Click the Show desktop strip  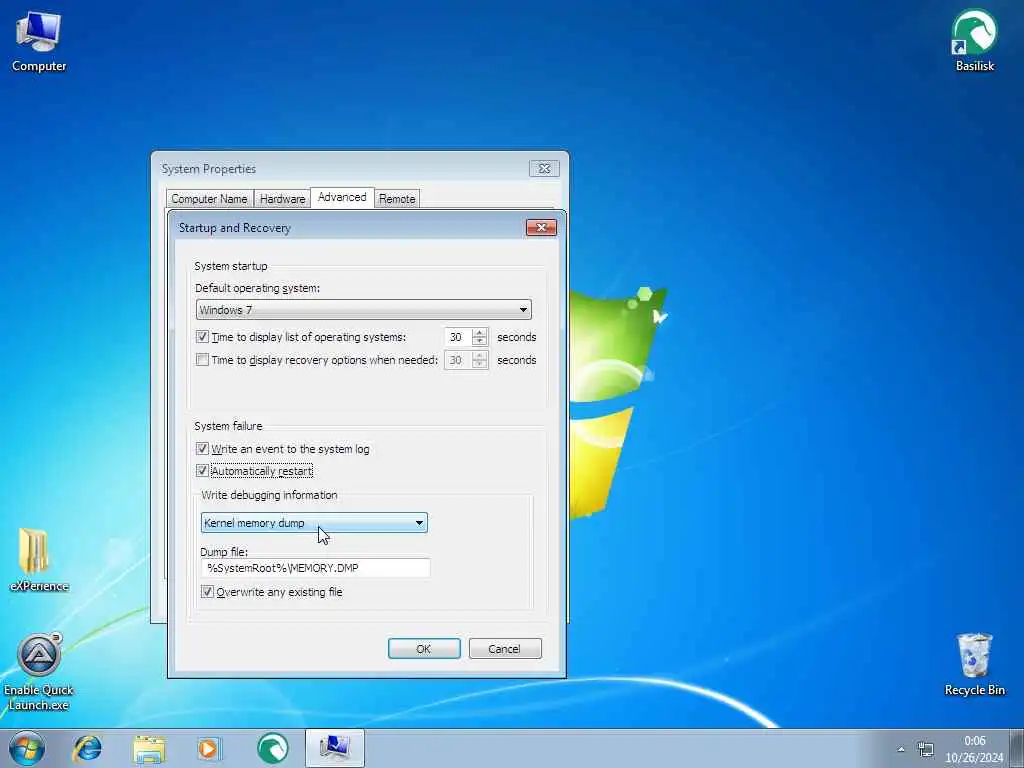pyautogui.click(x=1017, y=748)
